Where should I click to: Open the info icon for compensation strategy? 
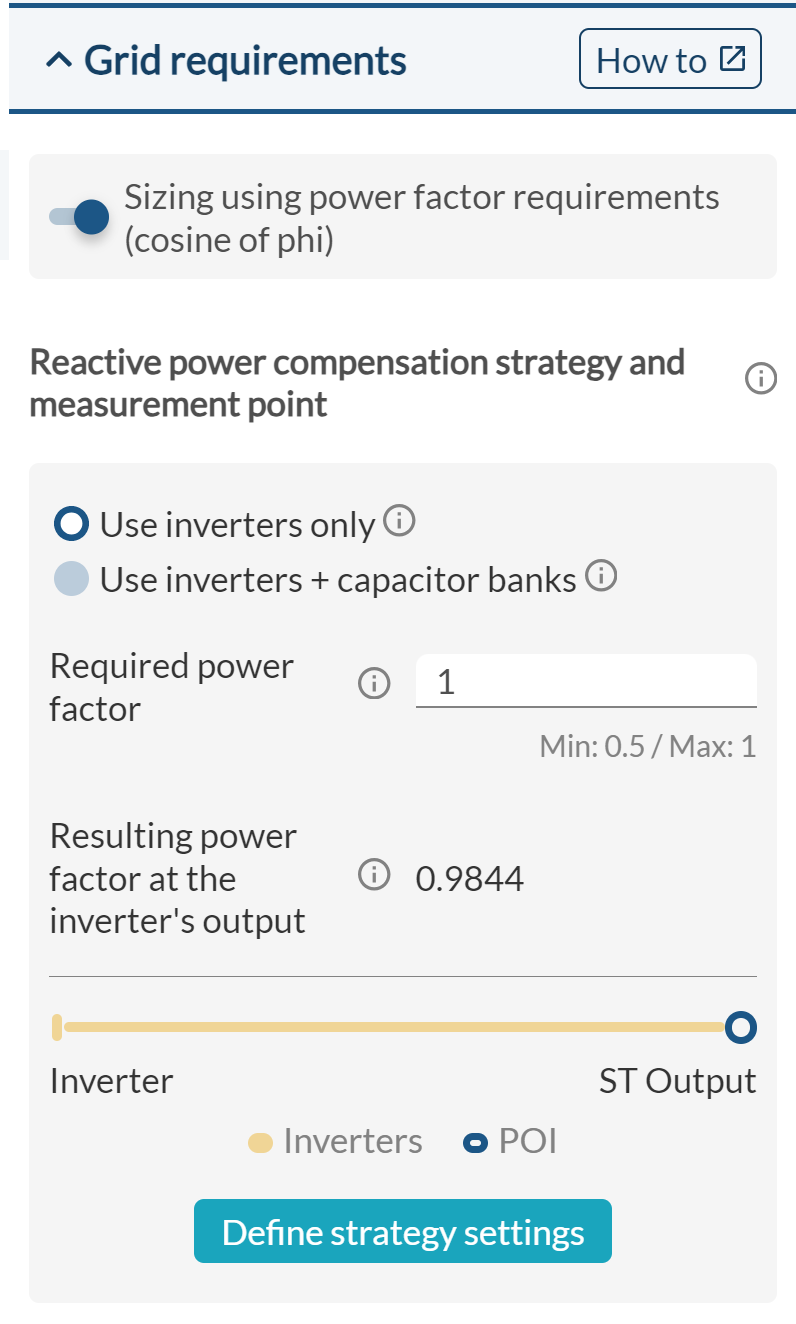pos(759,379)
